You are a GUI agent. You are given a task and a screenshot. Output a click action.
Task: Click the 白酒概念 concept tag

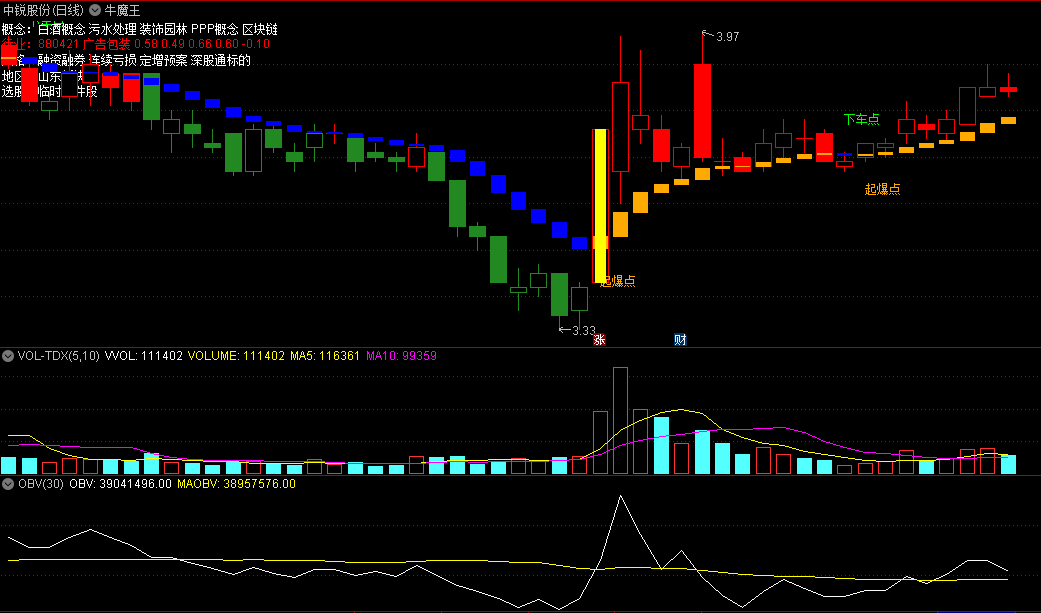(x=62, y=29)
